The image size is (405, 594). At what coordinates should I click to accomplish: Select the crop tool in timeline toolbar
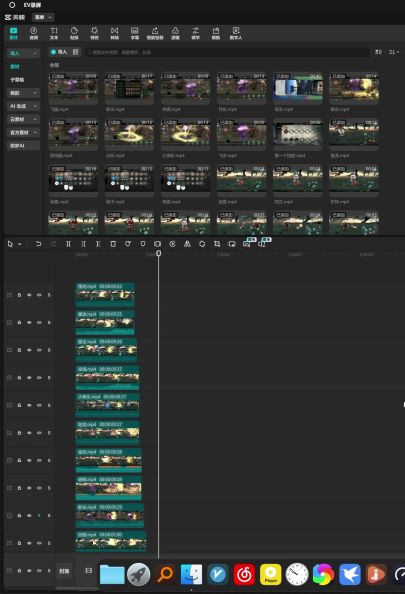tap(217, 244)
